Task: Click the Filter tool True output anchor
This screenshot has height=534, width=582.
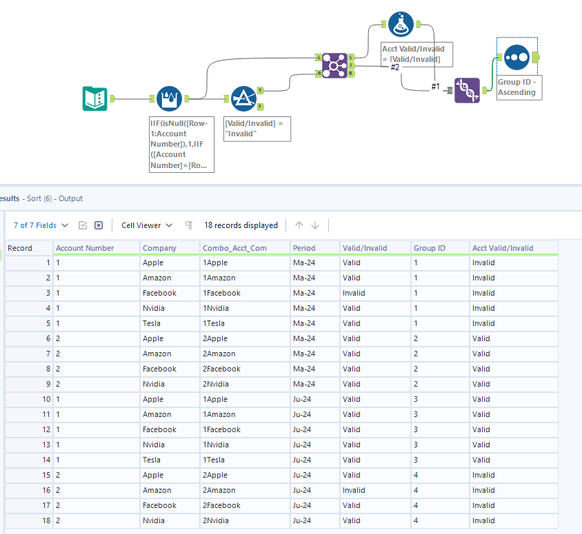Action: point(261,90)
